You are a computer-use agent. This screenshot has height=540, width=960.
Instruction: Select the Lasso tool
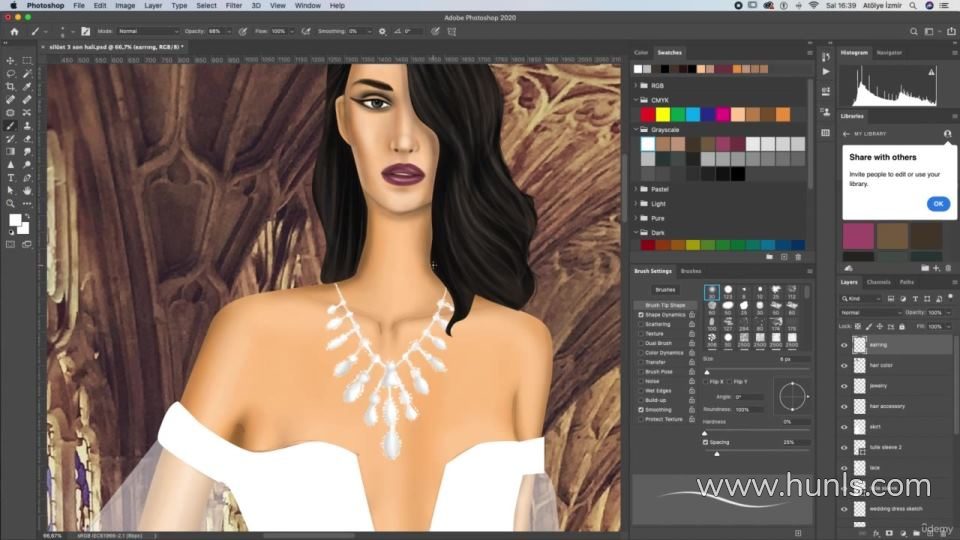[x=11, y=74]
